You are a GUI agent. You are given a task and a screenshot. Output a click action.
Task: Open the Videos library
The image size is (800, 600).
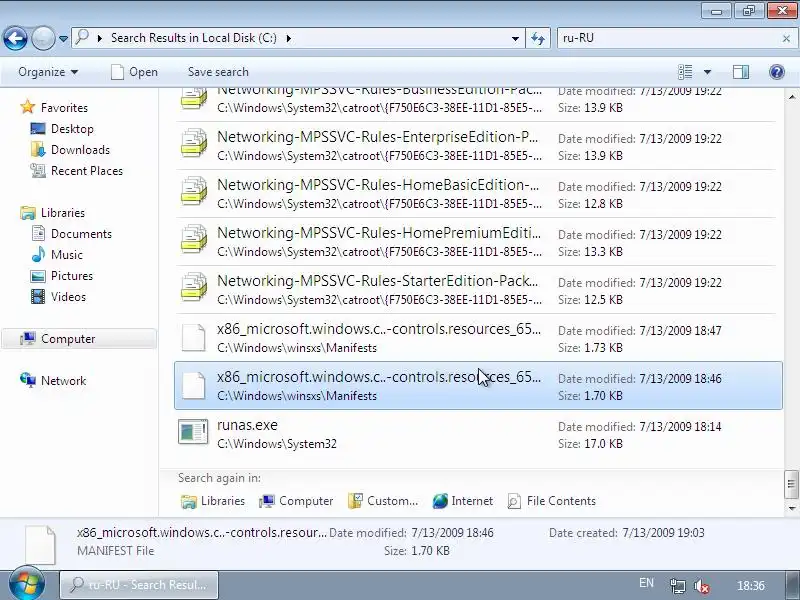pos(68,296)
